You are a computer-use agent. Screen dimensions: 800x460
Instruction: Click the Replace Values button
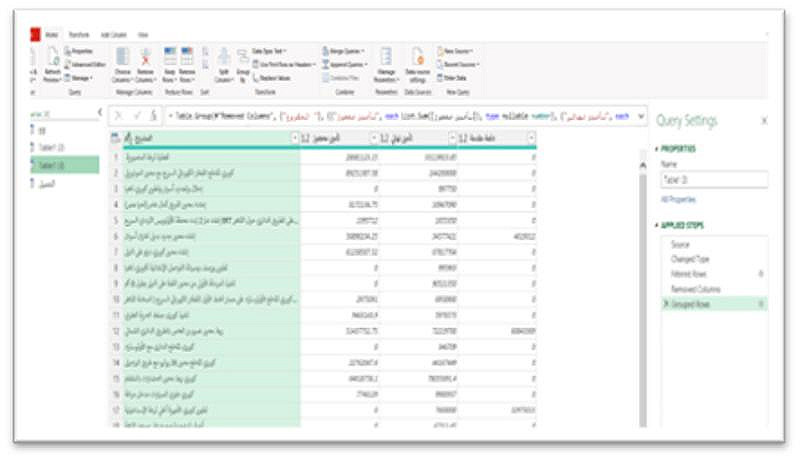pos(271,78)
